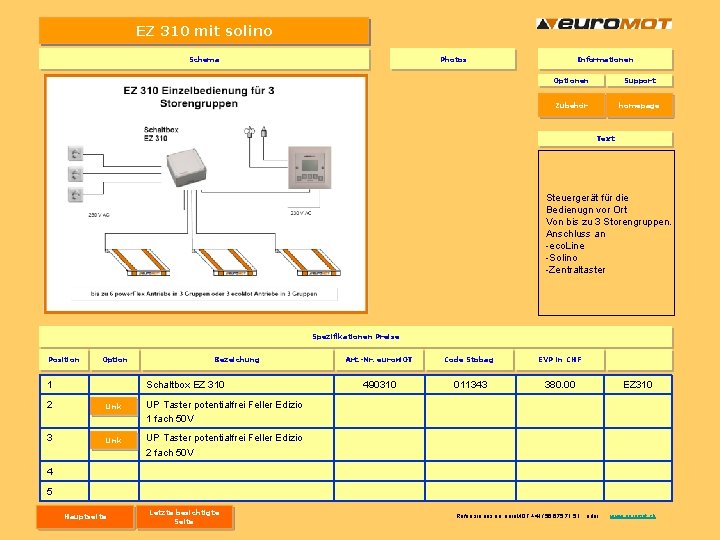The width and height of the screenshot is (720, 540).
Task: Select UP Taster 1 fach 50V cell
Action: 236,411
